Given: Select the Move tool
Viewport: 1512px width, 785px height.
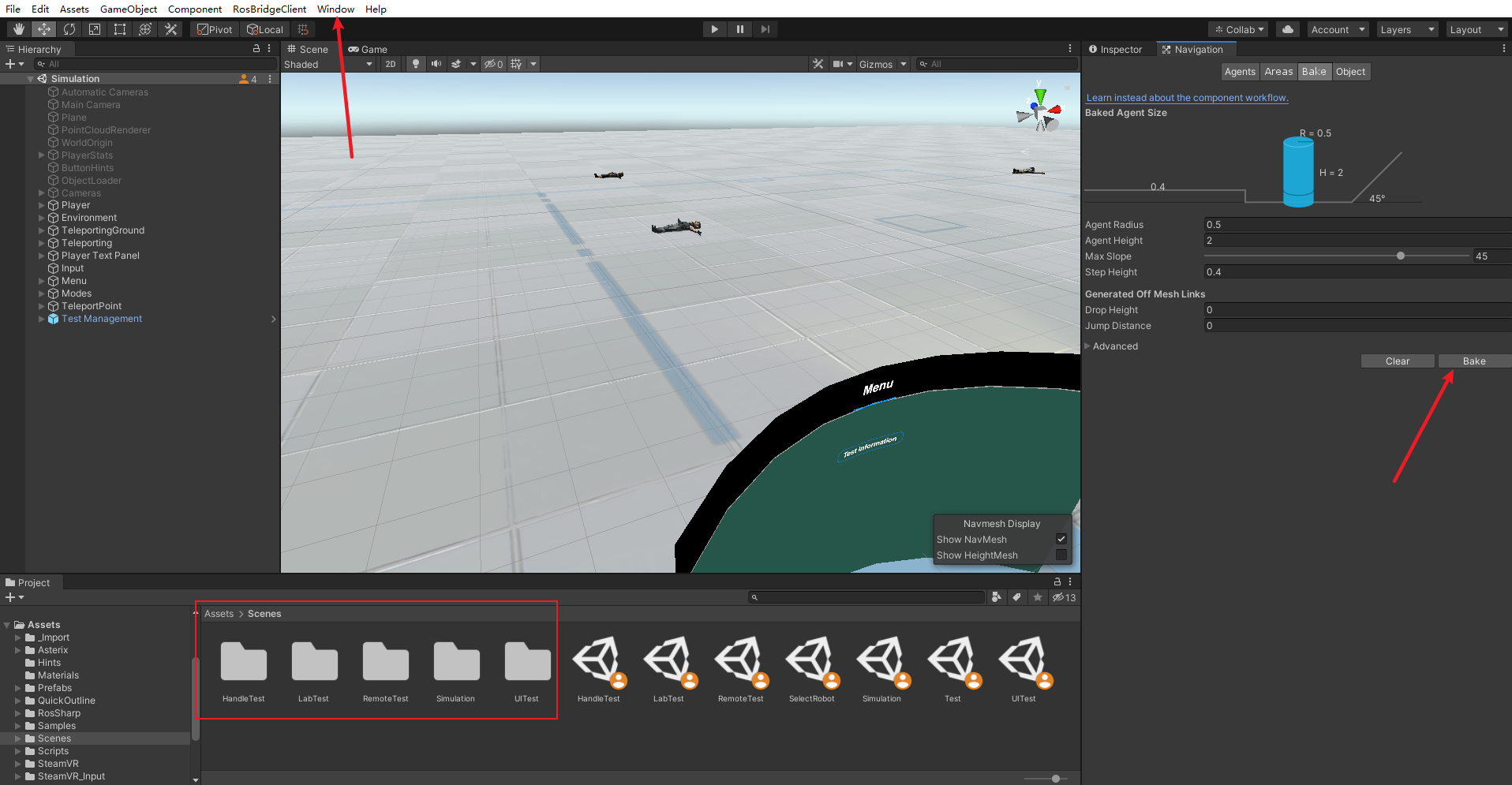Looking at the screenshot, I should (x=44, y=29).
